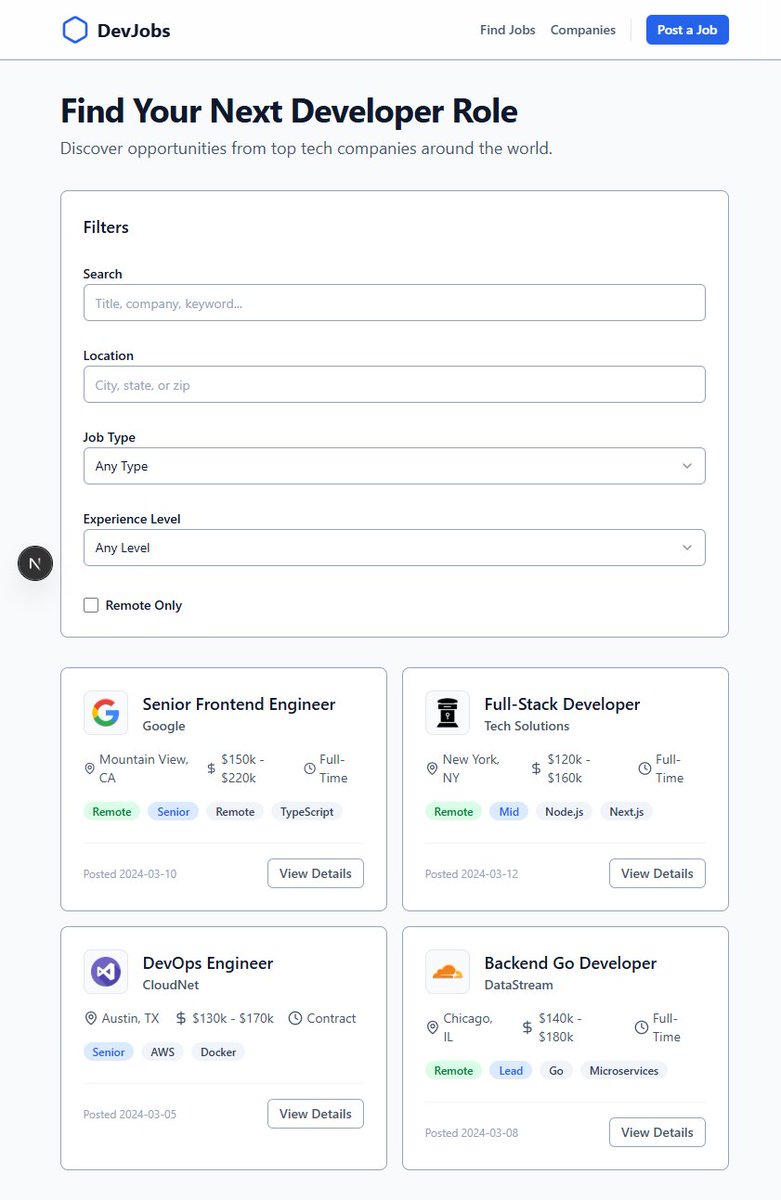This screenshot has height=1200, width=781.
Task: Click the TypeScript tag
Action: tap(307, 811)
